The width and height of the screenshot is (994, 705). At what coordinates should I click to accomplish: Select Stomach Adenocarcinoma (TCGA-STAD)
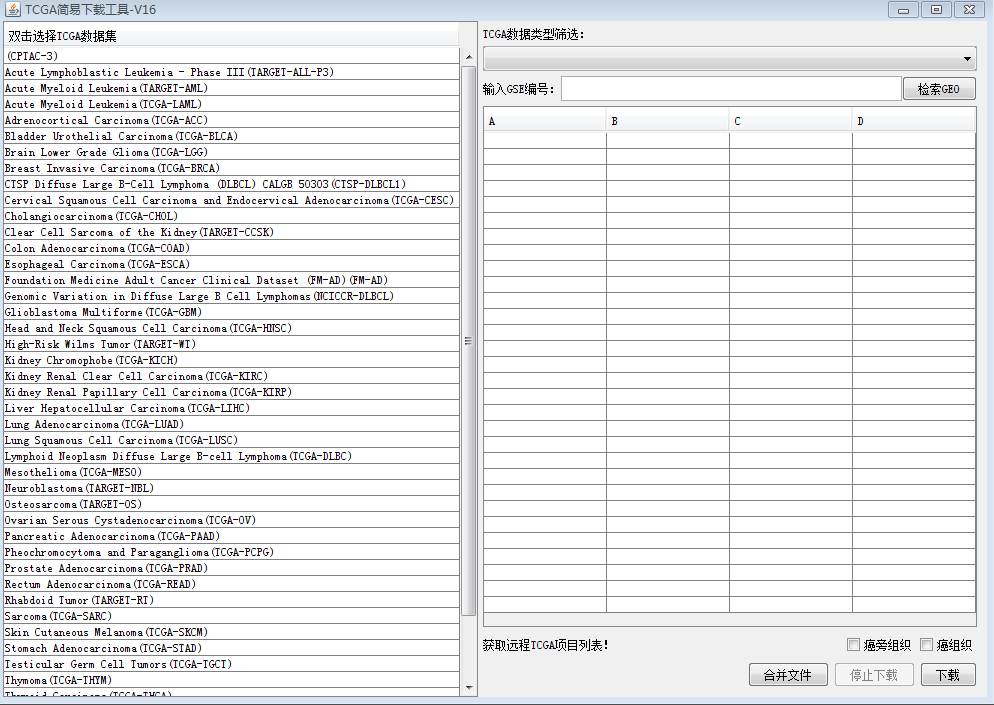pyautogui.click(x=231, y=649)
